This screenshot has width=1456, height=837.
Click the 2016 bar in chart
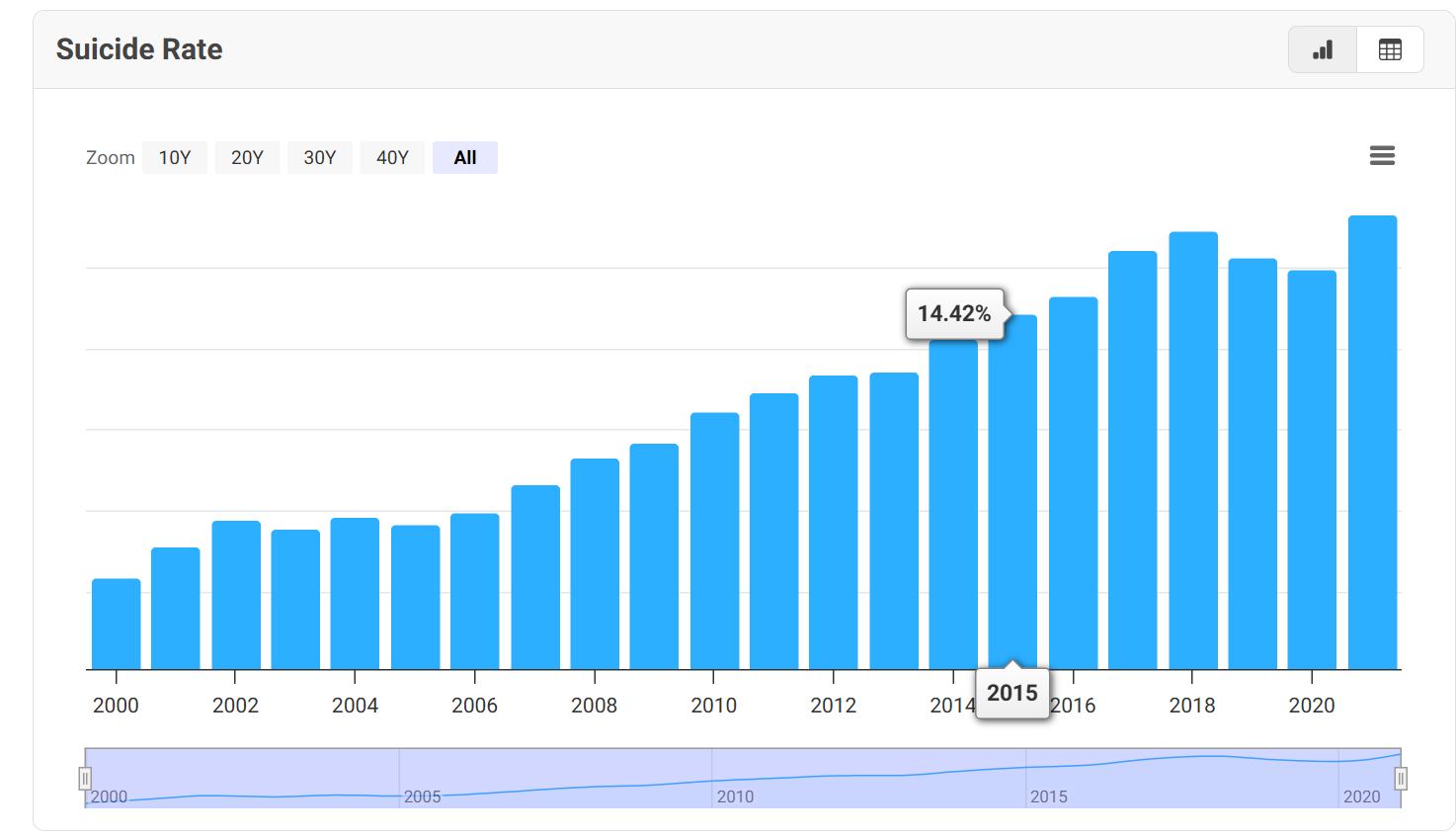click(x=1074, y=483)
